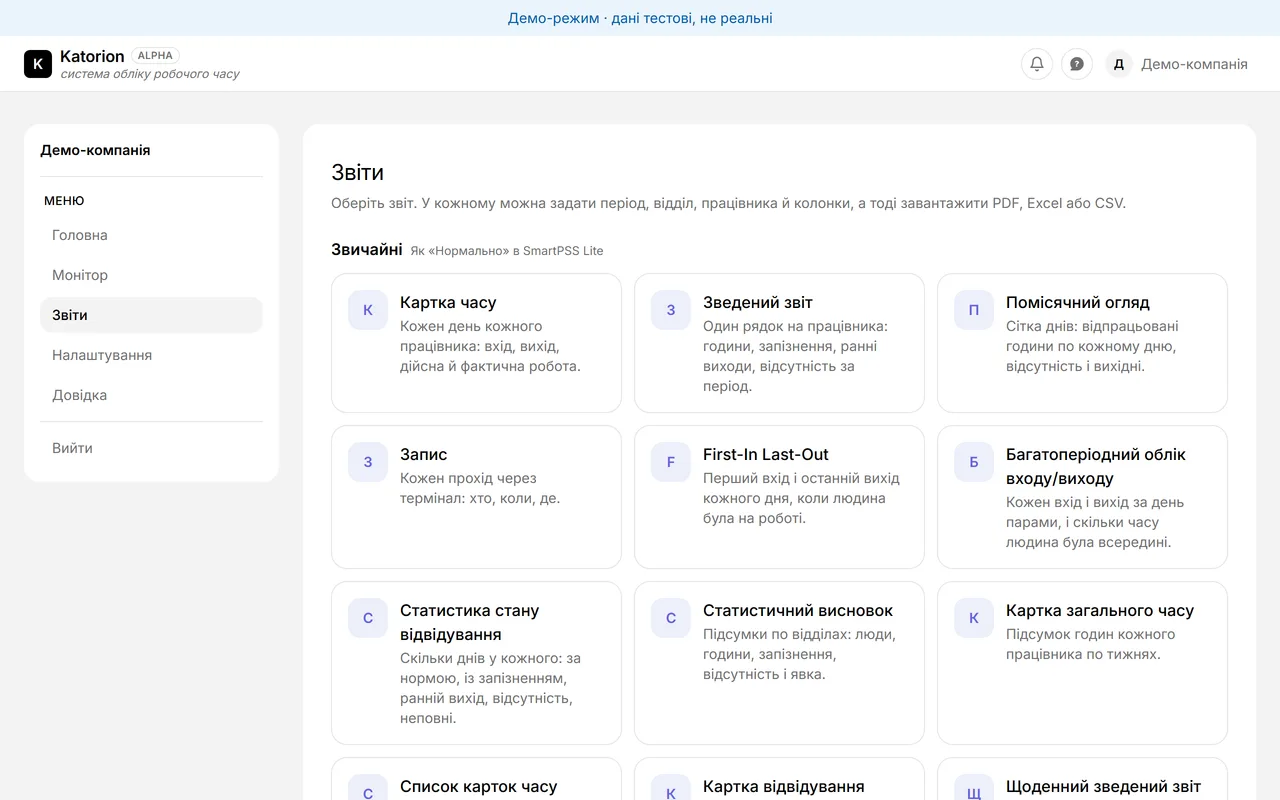Click the З icon on Запис card
The image size is (1280, 800).
(368, 462)
